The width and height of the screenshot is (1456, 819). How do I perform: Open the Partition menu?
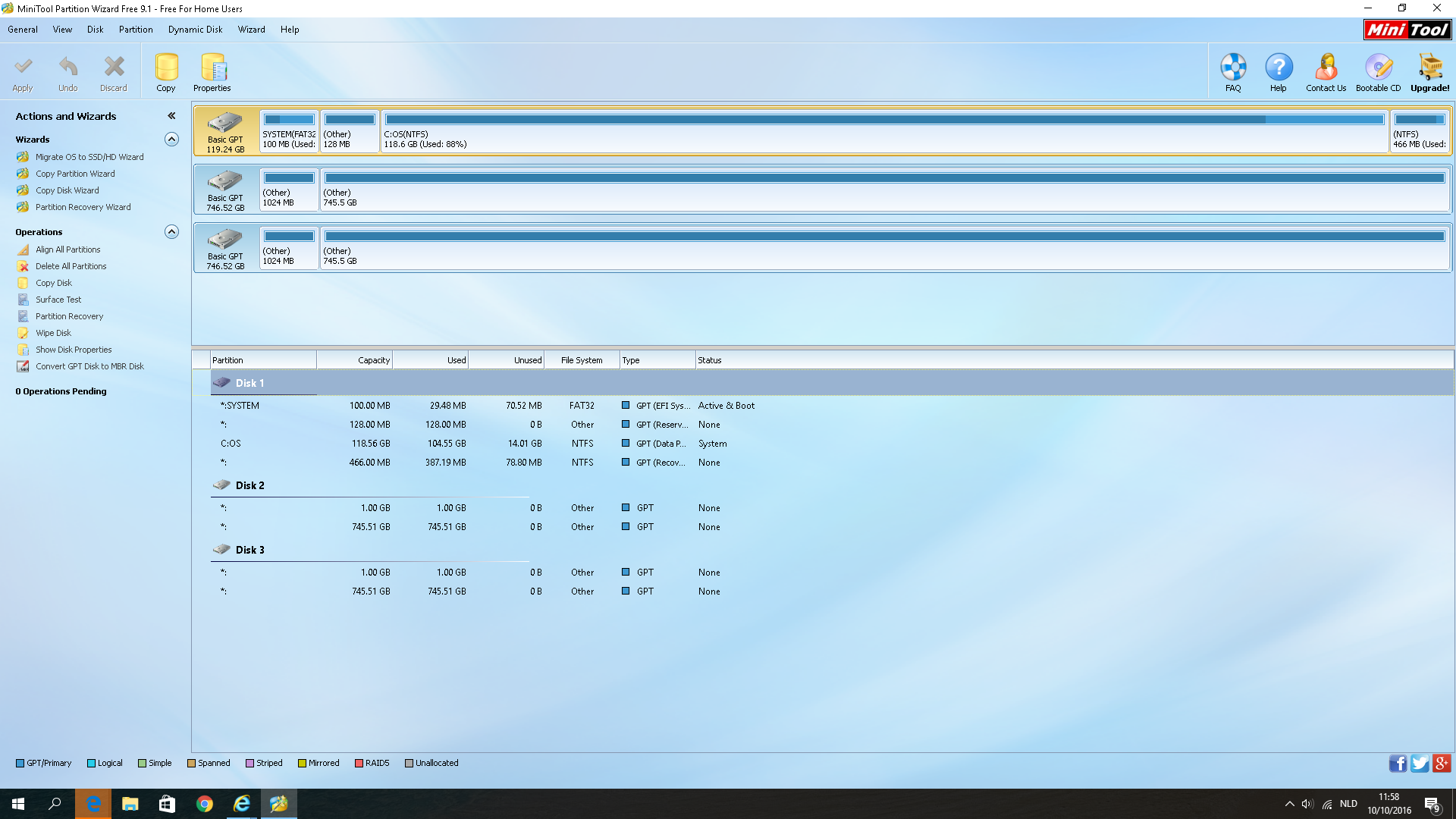(136, 30)
